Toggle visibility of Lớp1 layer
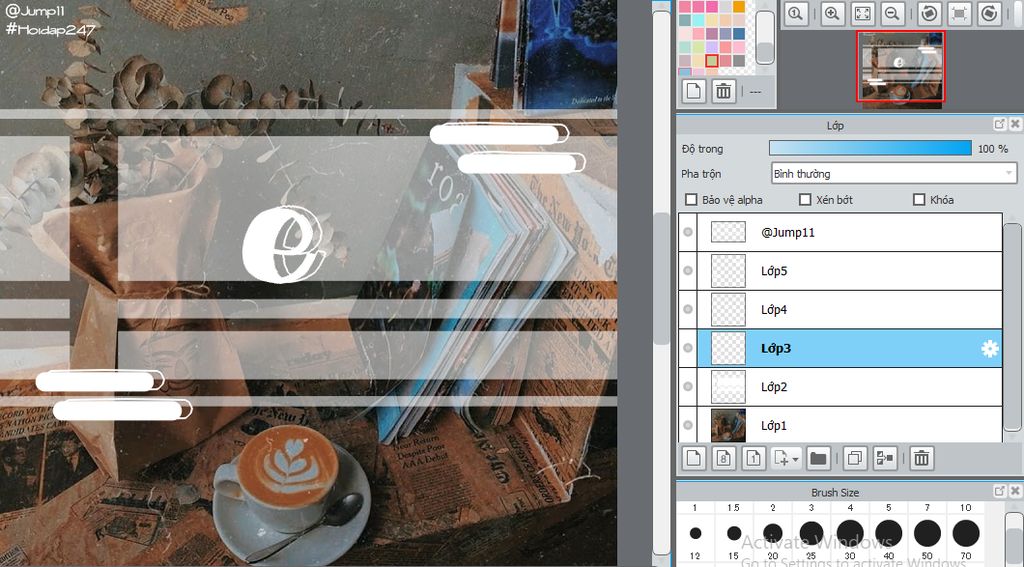This screenshot has width=1024, height=567. 688,425
